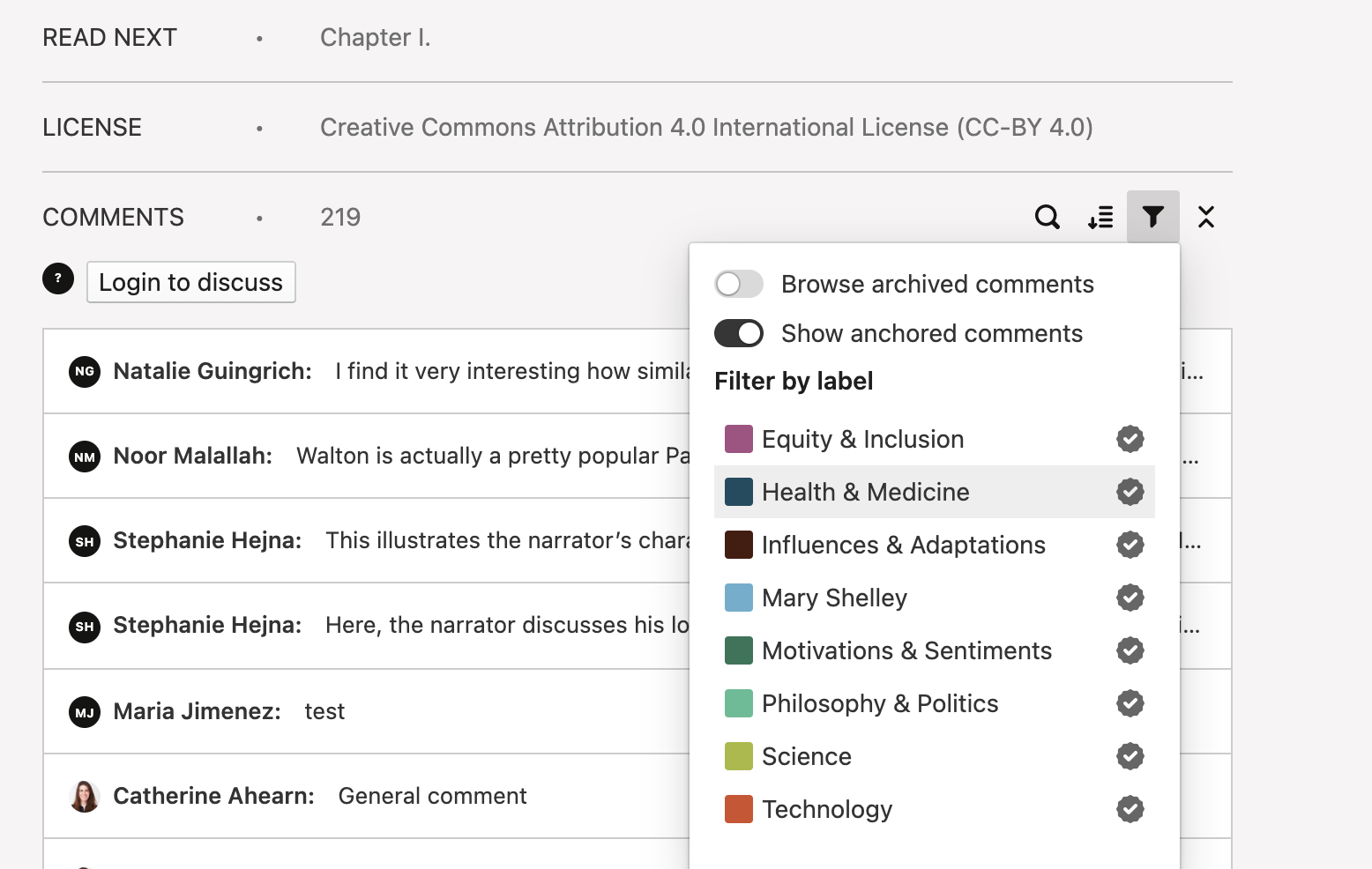Uncheck the Philosophy & Politics checkmark
Screen dimensions: 1372x869
[x=1130, y=703]
